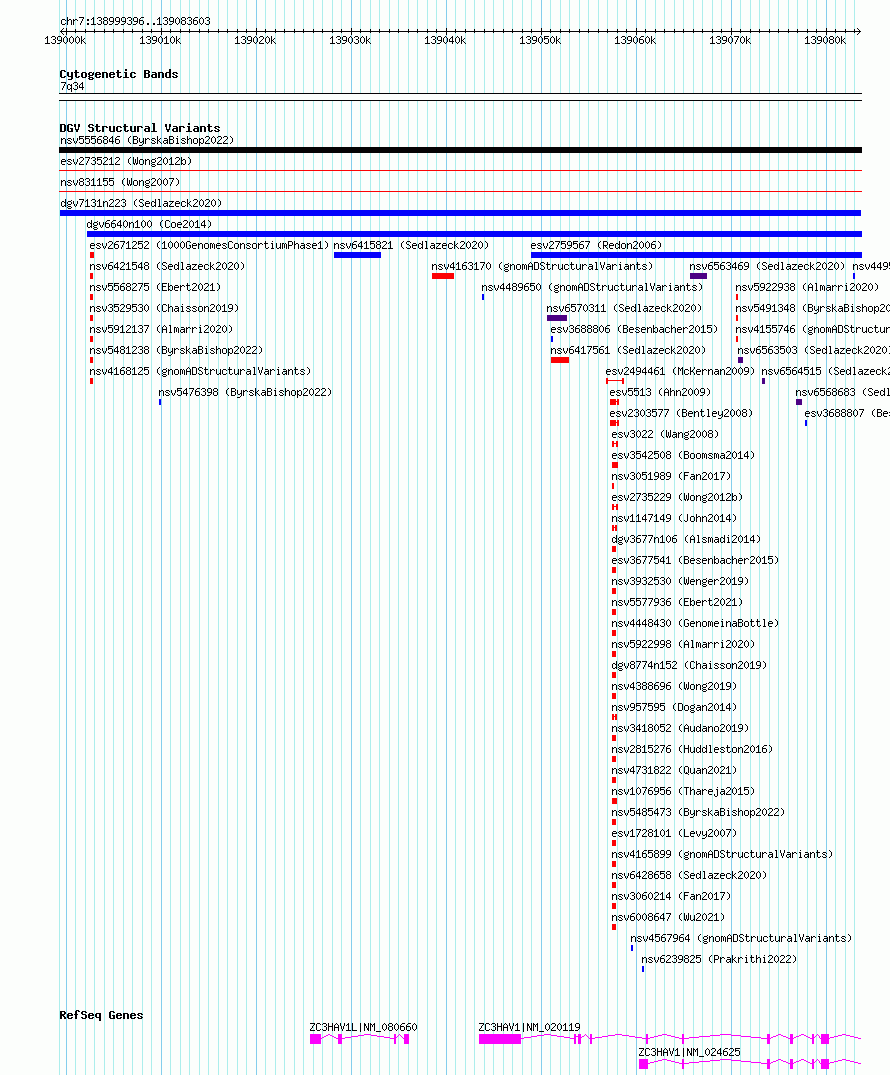
Task: Open the ZC3HAV1|NM_020119 gene label
Action: pyautogui.click(x=529, y=1028)
